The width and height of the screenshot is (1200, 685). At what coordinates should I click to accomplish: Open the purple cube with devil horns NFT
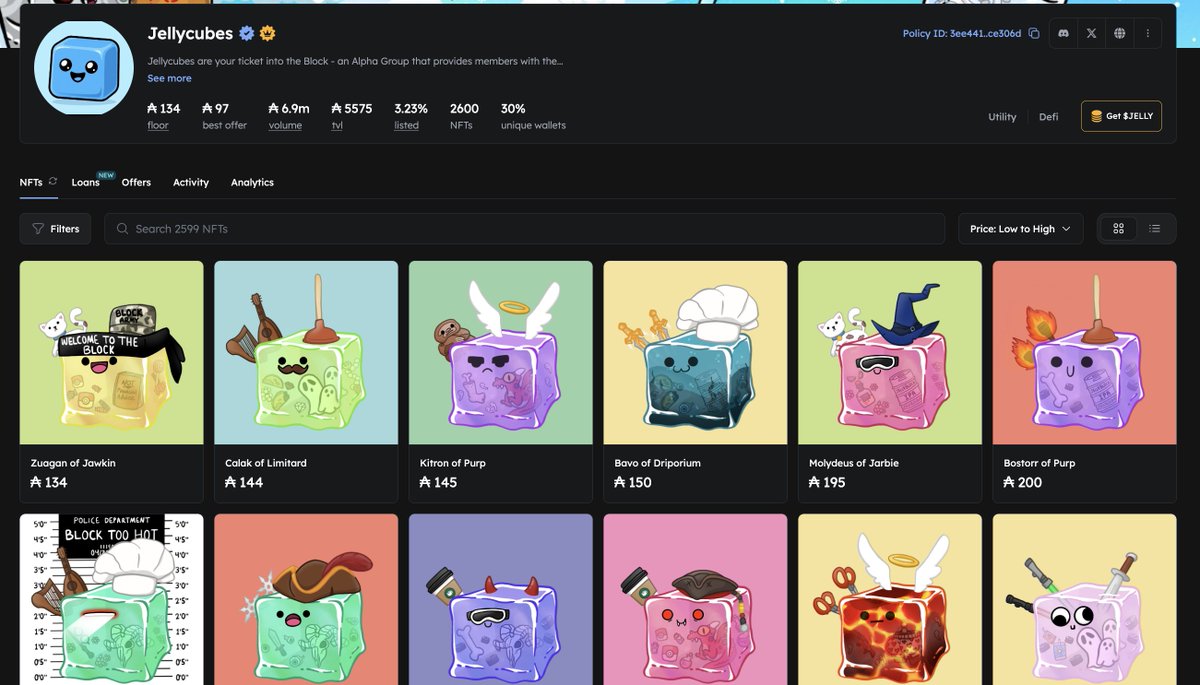click(500, 599)
